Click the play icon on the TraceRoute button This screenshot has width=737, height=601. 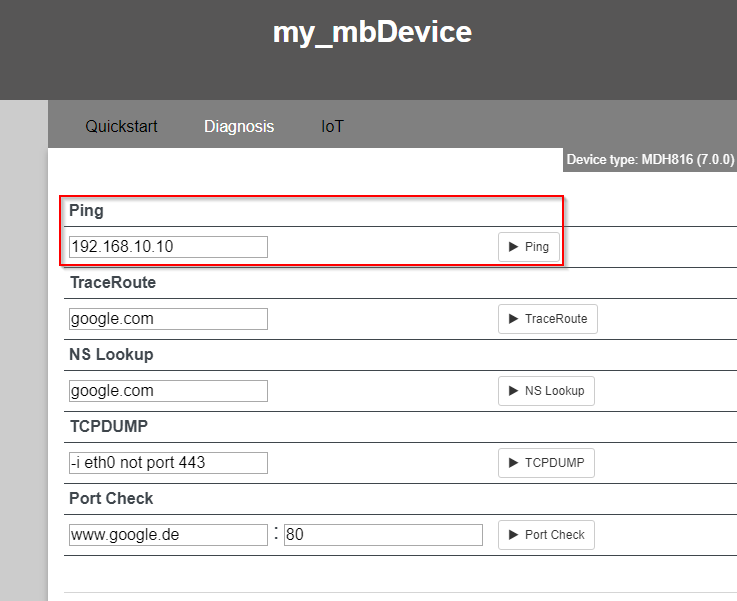pos(513,319)
